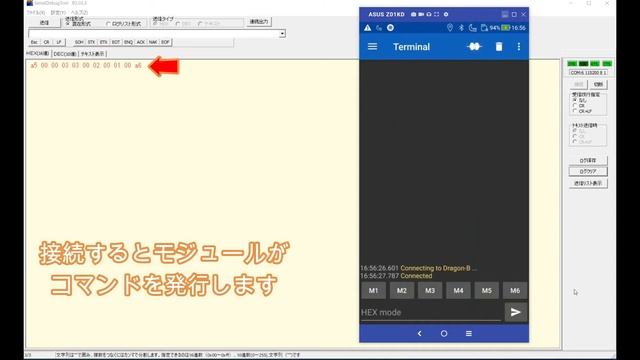Tap macro button M4
Viewport: 640px width, 360px height.
(x=458, y=291)
